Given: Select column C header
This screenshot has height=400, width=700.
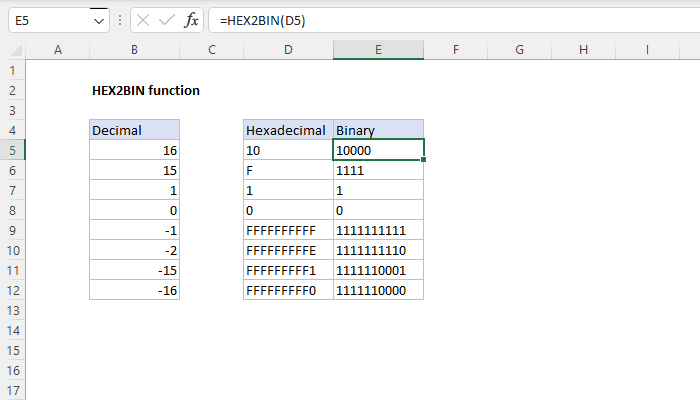Looking at the screenshot, I should [212, 50].
